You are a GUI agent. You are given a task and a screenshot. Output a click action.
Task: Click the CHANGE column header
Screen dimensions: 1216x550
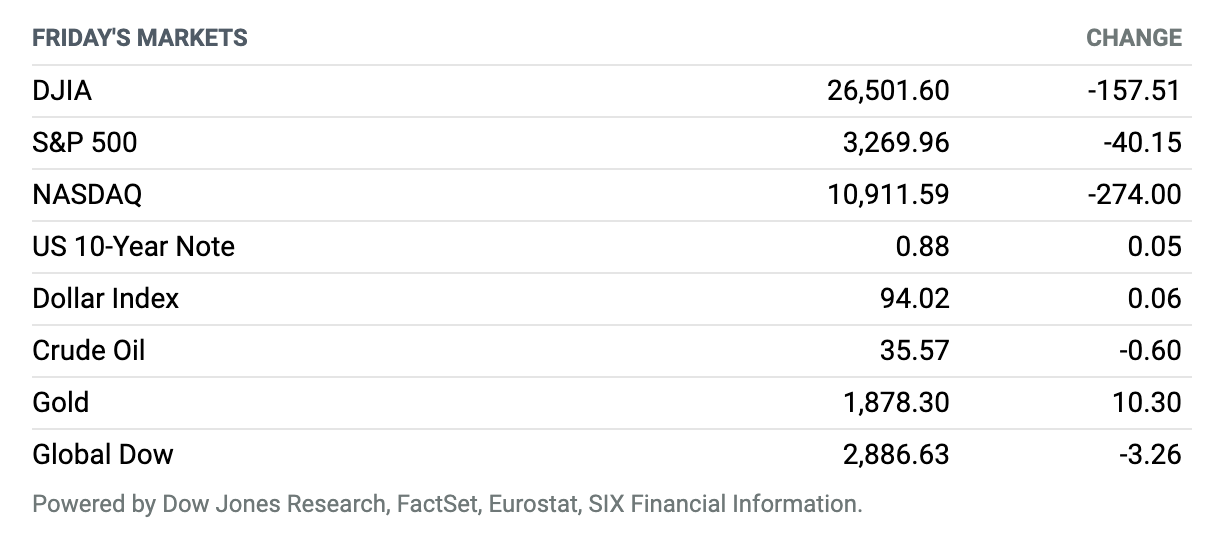point(1134,38)
